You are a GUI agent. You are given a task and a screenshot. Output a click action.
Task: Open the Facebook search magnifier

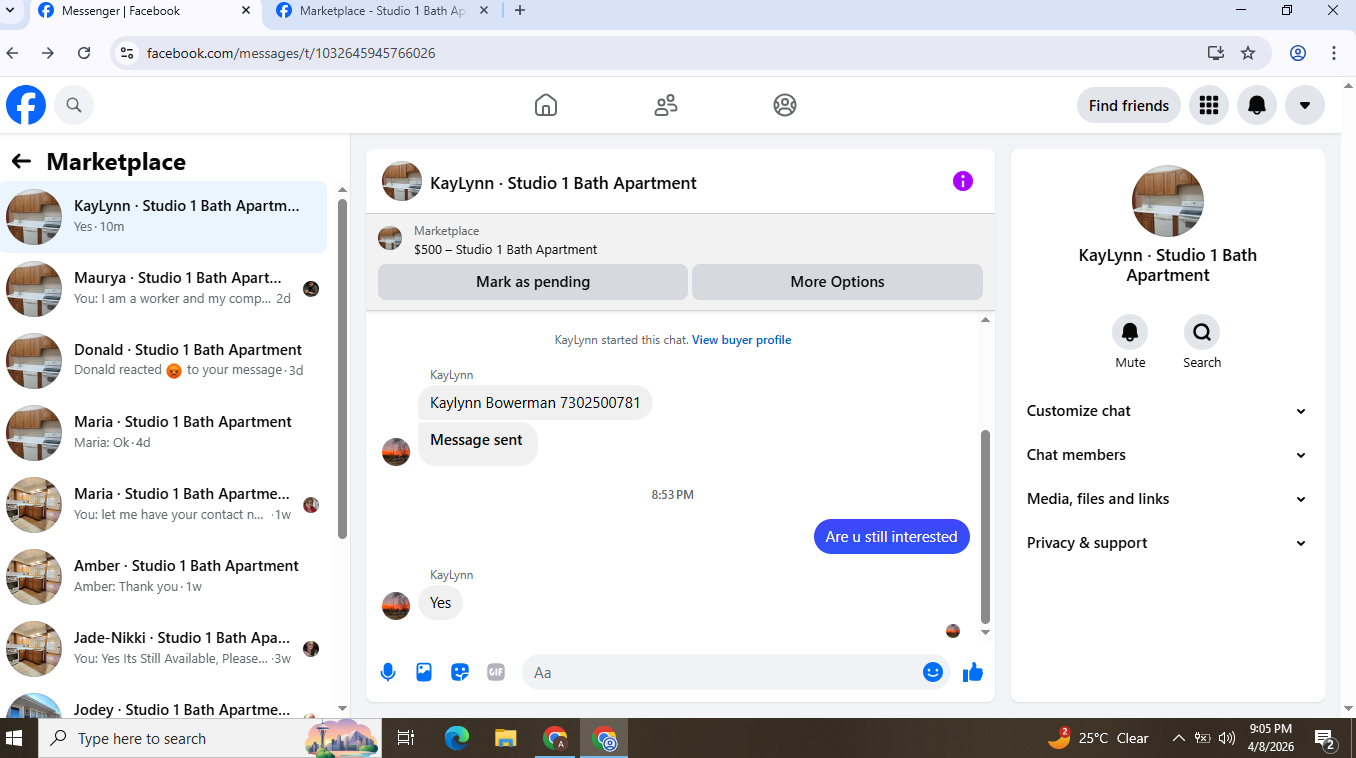(x=74, y=105)
